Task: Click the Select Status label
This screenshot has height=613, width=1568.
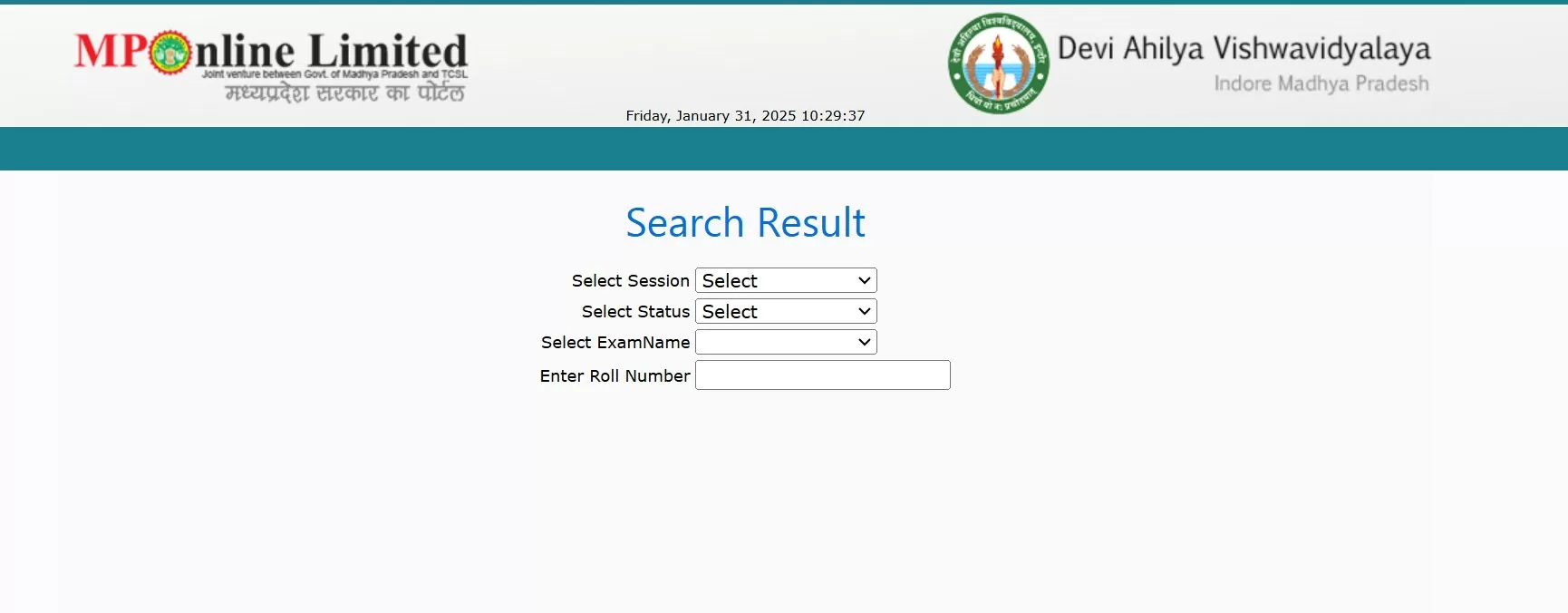Action: [635, 312]
